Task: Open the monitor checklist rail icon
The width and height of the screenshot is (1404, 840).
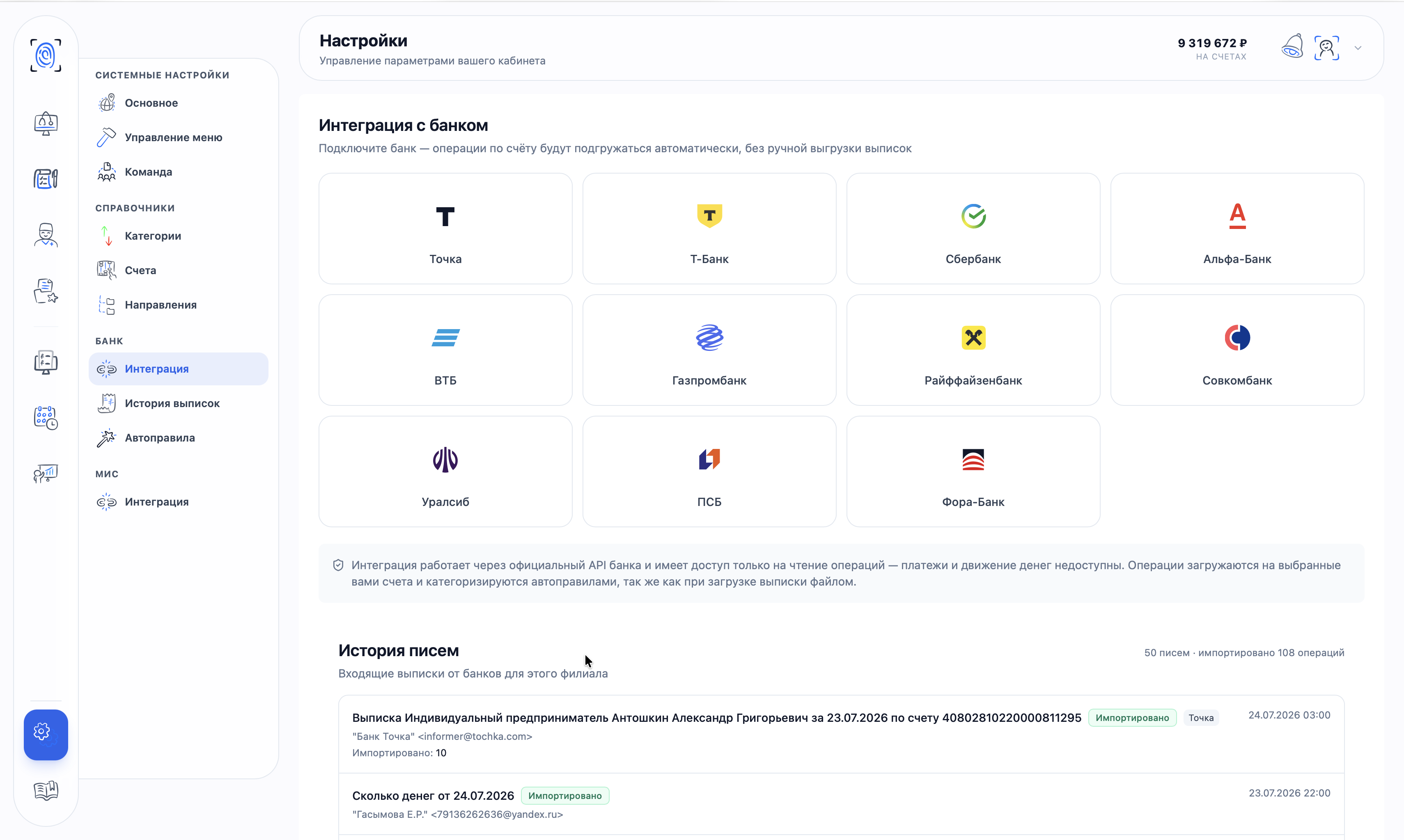Action: [x=46, y=362]
